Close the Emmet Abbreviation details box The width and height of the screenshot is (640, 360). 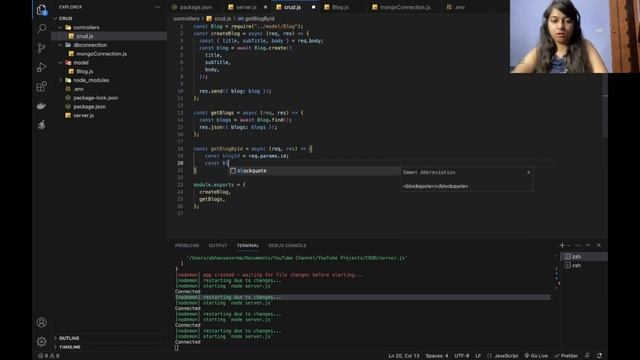point(529,172)
